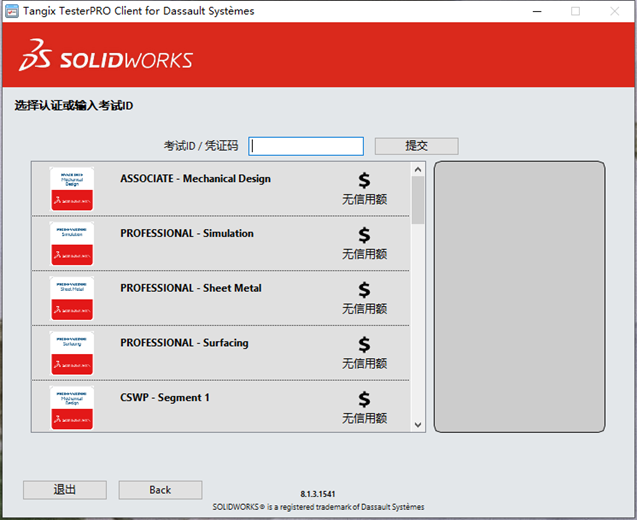Click the PROFESSIONAL Surfacing exam badge icon
Viewport: 637px width, 520px height.
click(x=72, y=353)
